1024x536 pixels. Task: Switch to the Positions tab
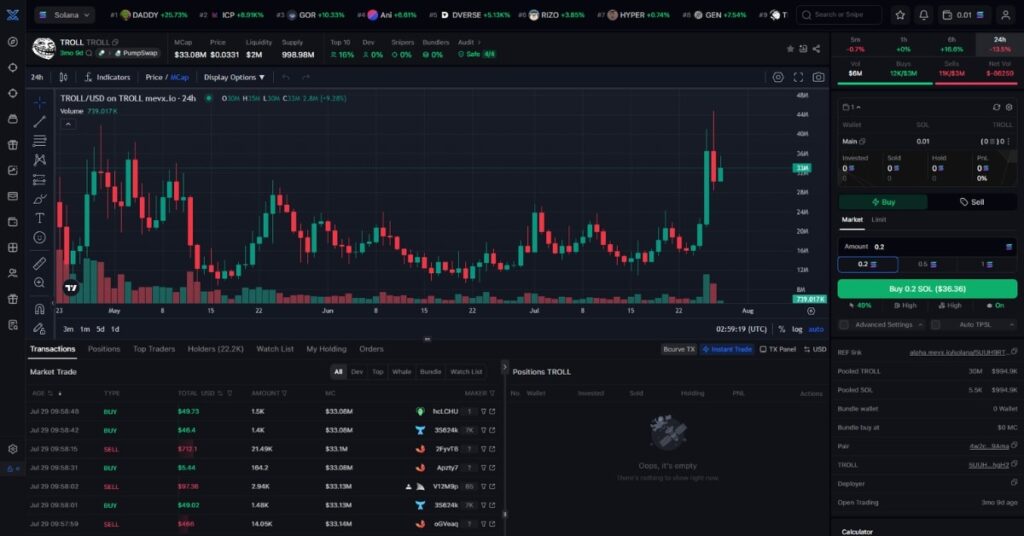point(104,349)
